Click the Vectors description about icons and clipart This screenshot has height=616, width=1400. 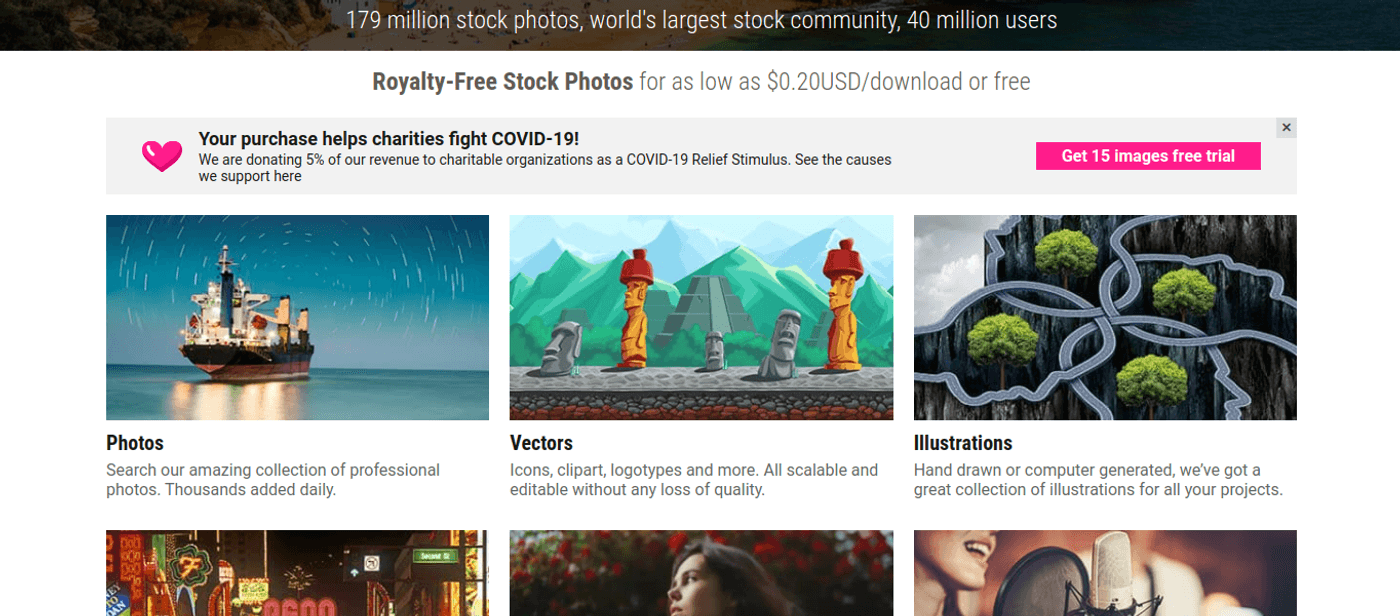tap(693, 480)
